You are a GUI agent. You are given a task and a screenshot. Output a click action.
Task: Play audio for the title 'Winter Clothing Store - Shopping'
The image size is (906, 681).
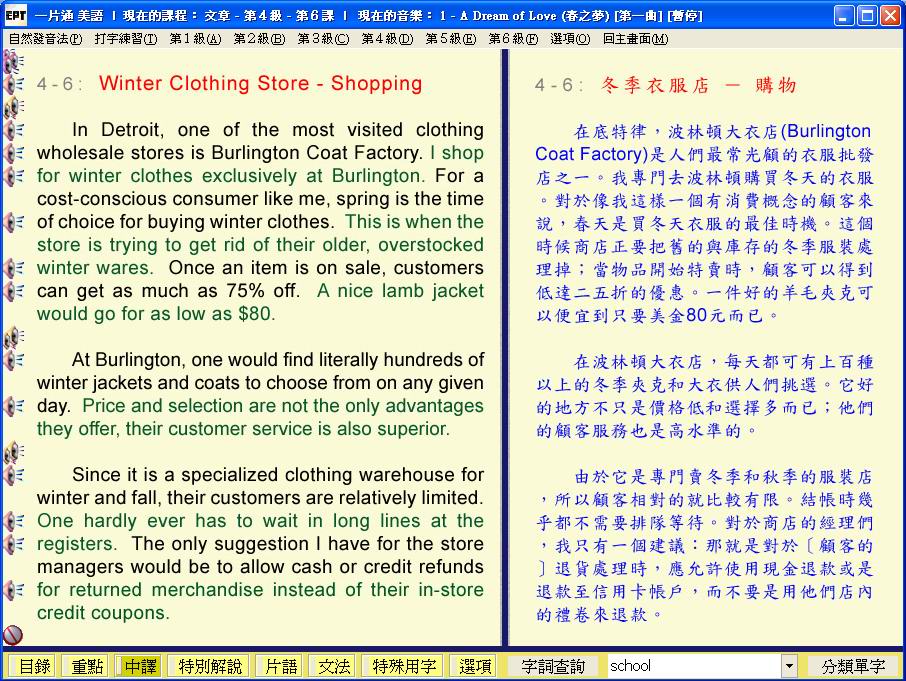(x=14, y=84)
